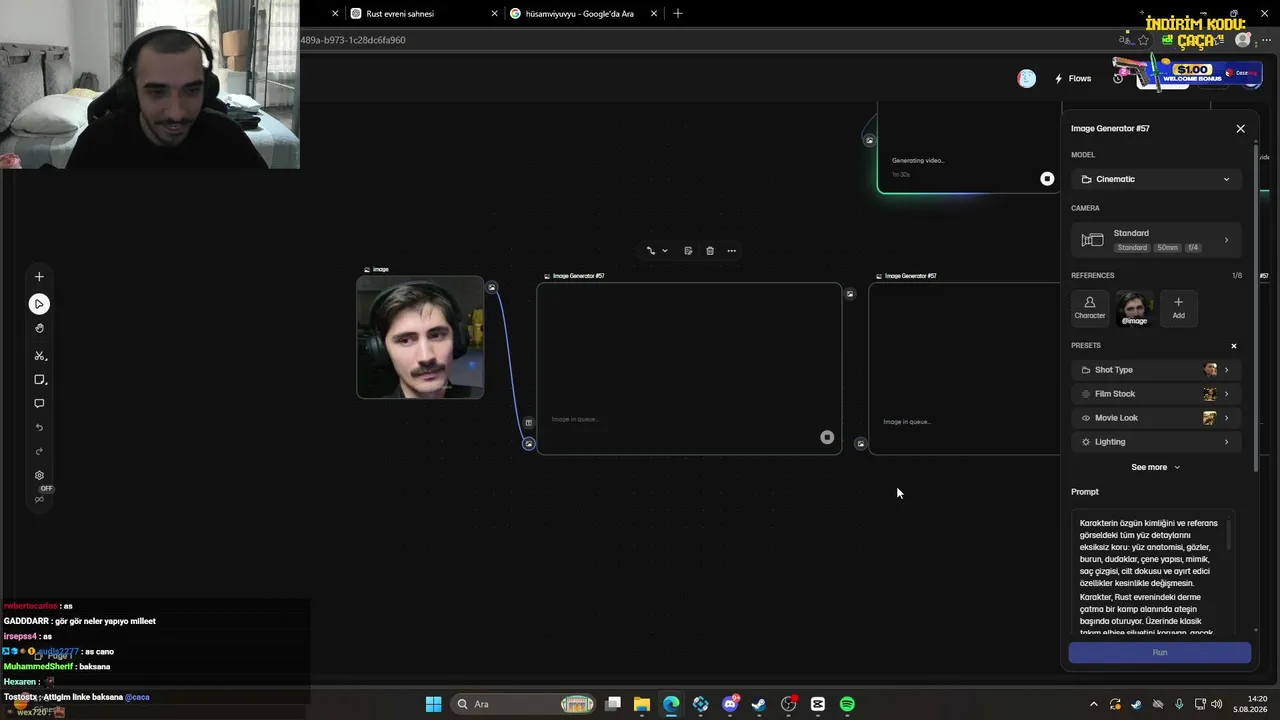The image size is (1280, 720).
Task: Undo the last canvas action
Action: point(39,428)
